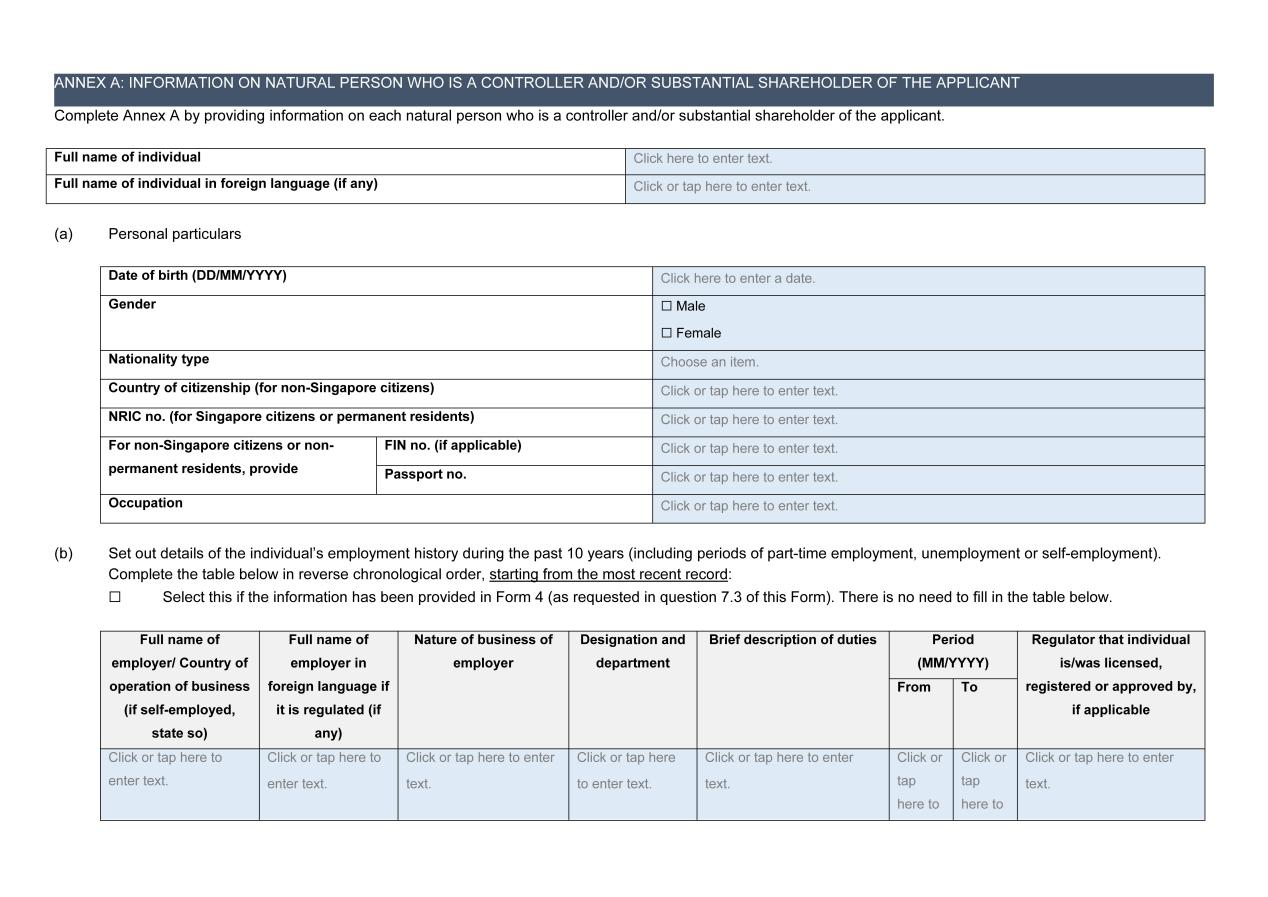
Task: Click the Full name of individual field
Action: [914, 159]
